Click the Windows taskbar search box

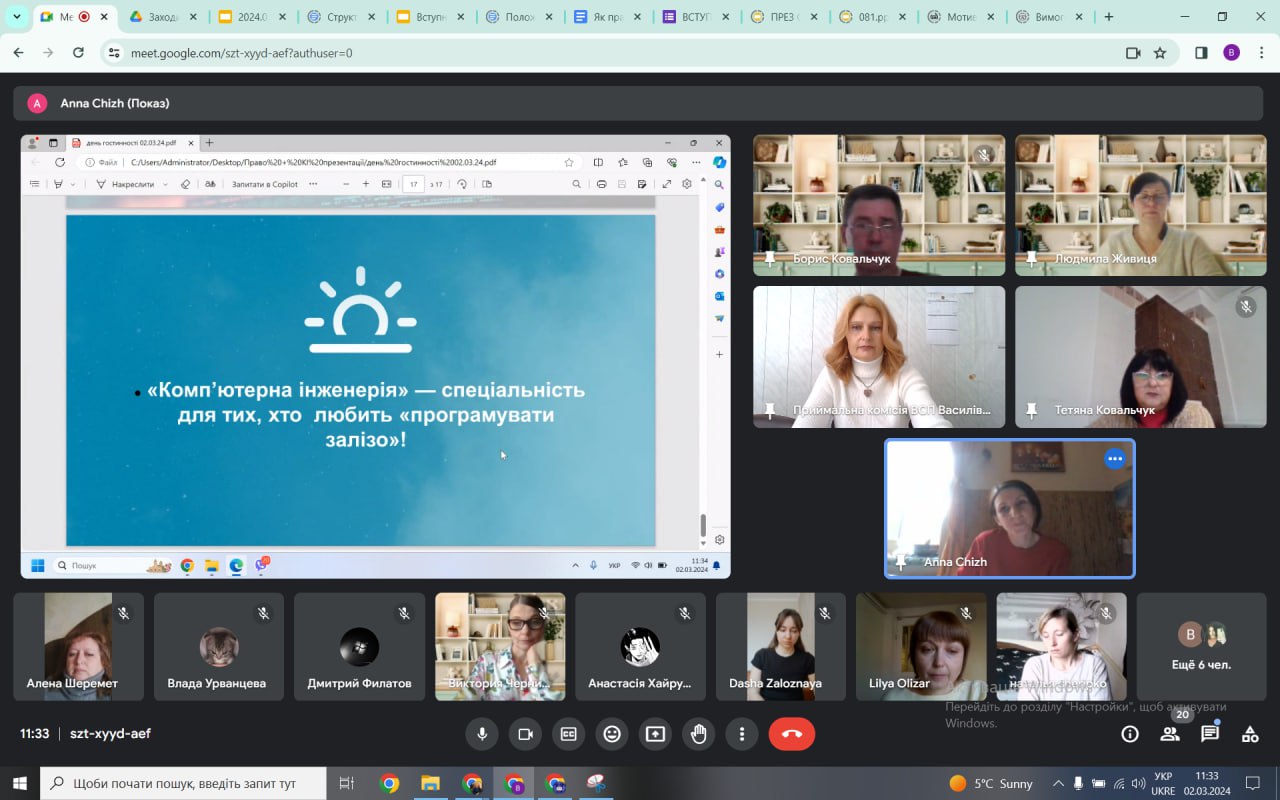click(x=184, y=783)
